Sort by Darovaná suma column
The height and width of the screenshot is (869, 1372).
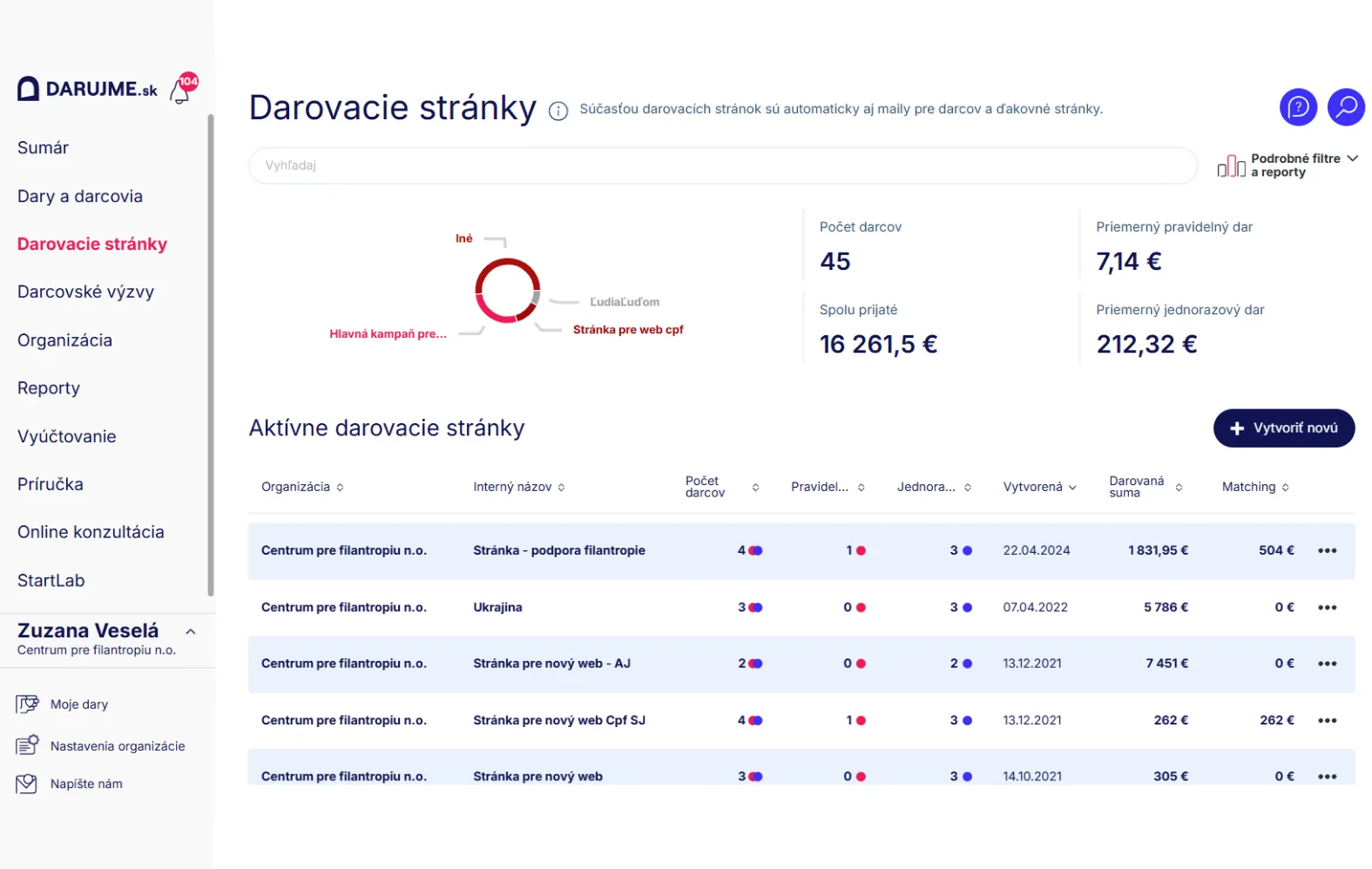tap(1146, 487)
